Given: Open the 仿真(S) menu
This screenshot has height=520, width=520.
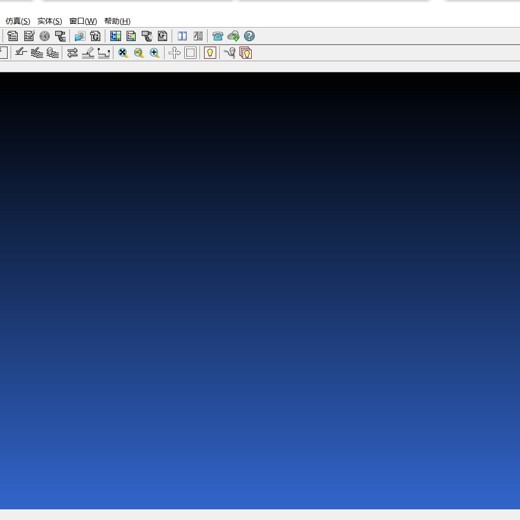Looking at the screenshot, I should click(x=18, y=21).
